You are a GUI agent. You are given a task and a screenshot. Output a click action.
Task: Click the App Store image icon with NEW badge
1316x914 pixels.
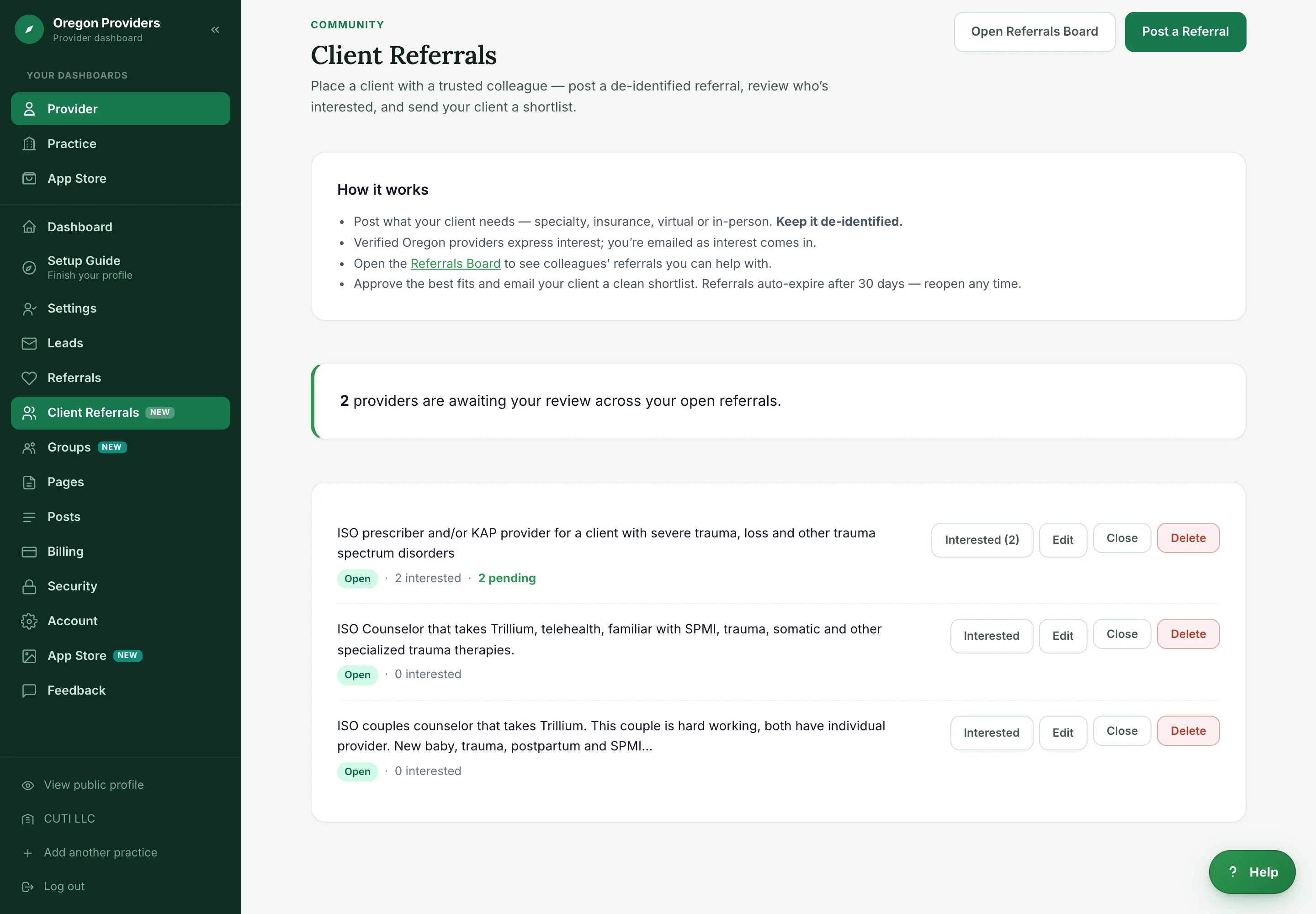(29, 656)
